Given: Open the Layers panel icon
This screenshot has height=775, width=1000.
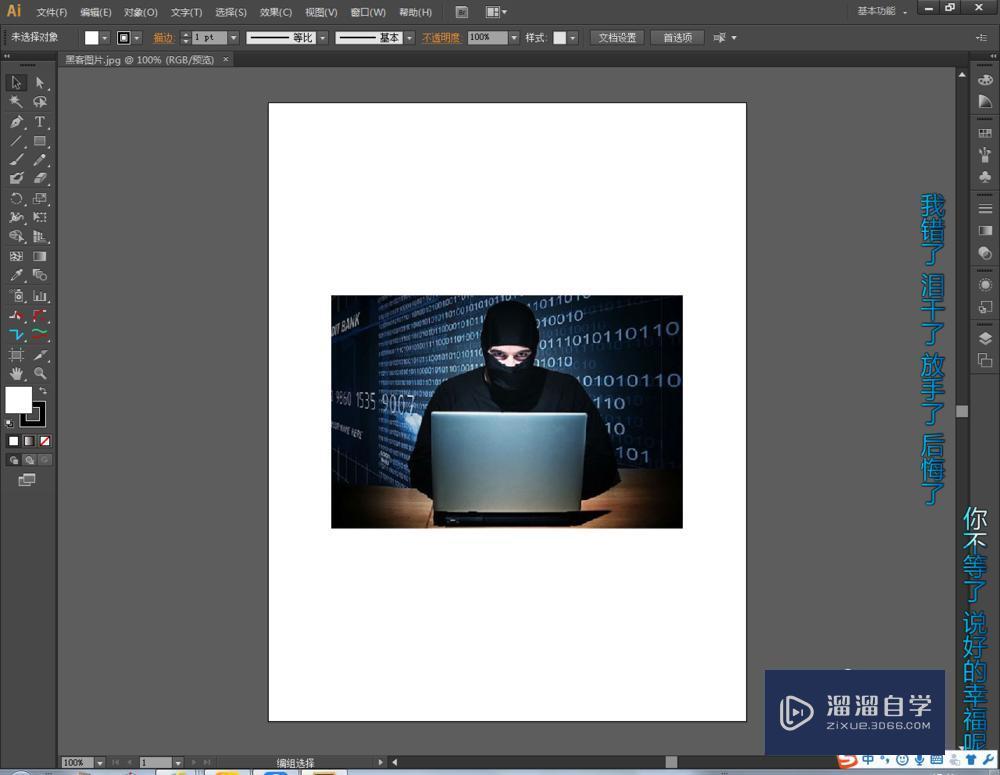Looking at the screenshot, I should pyautogui.click(x=985, y=339).
